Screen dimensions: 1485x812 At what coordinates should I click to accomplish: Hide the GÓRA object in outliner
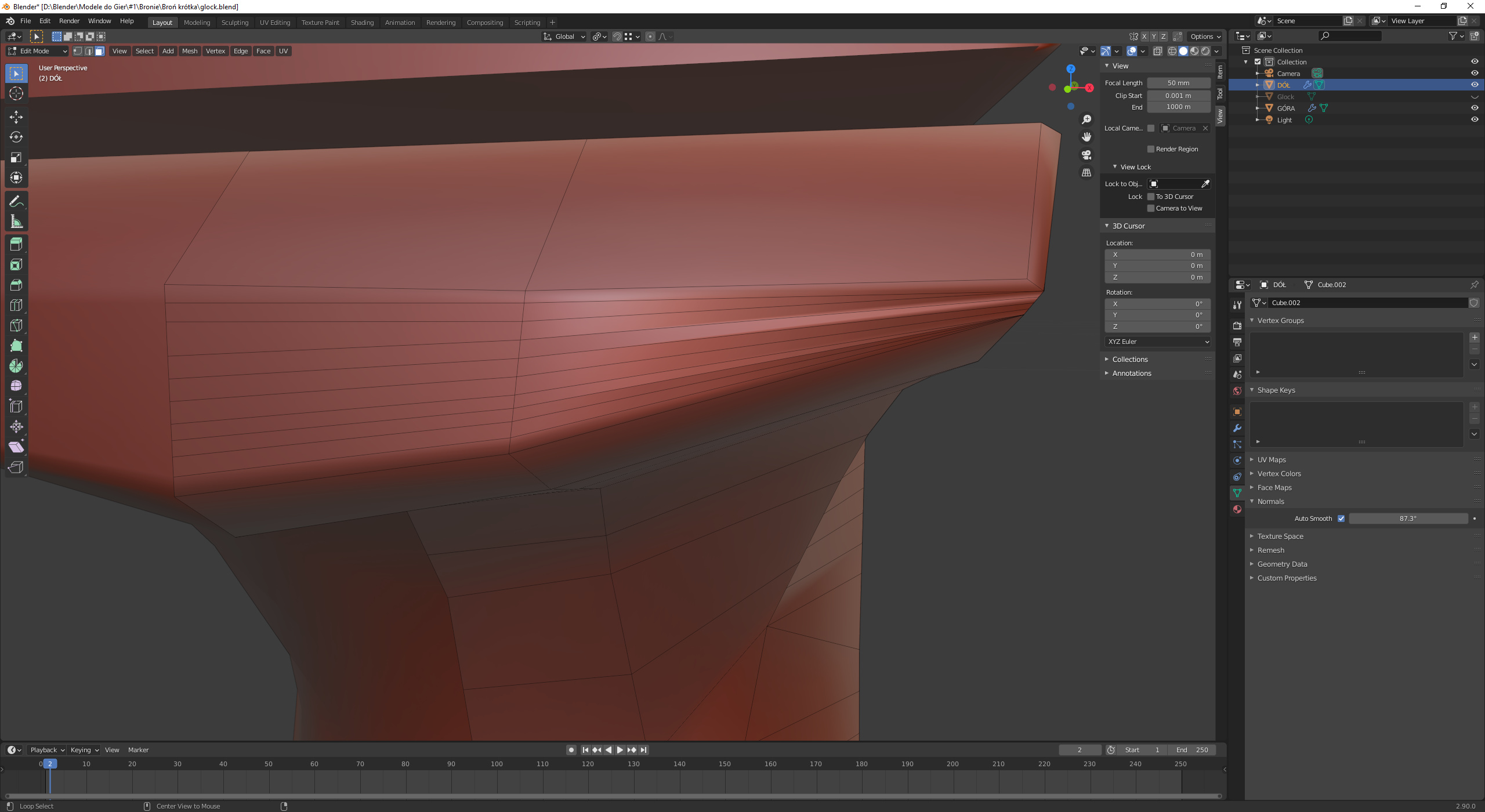1475,108
